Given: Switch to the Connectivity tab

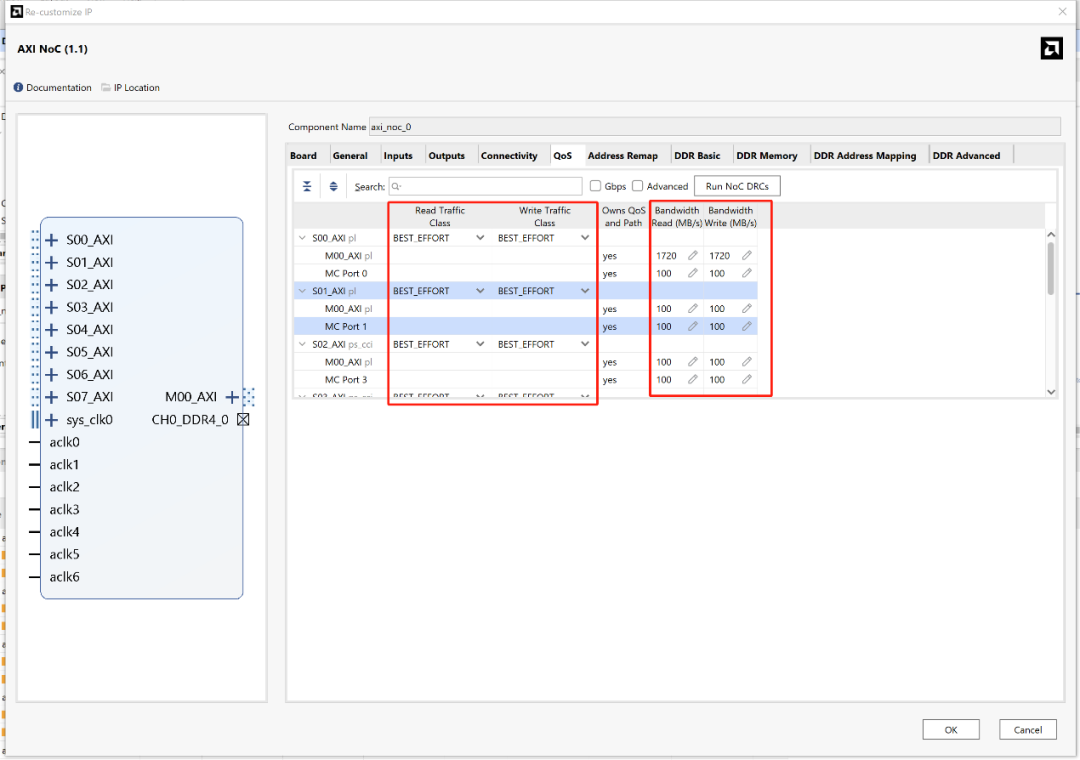Looking at the screenshot, I should click(x=509, y=156).
